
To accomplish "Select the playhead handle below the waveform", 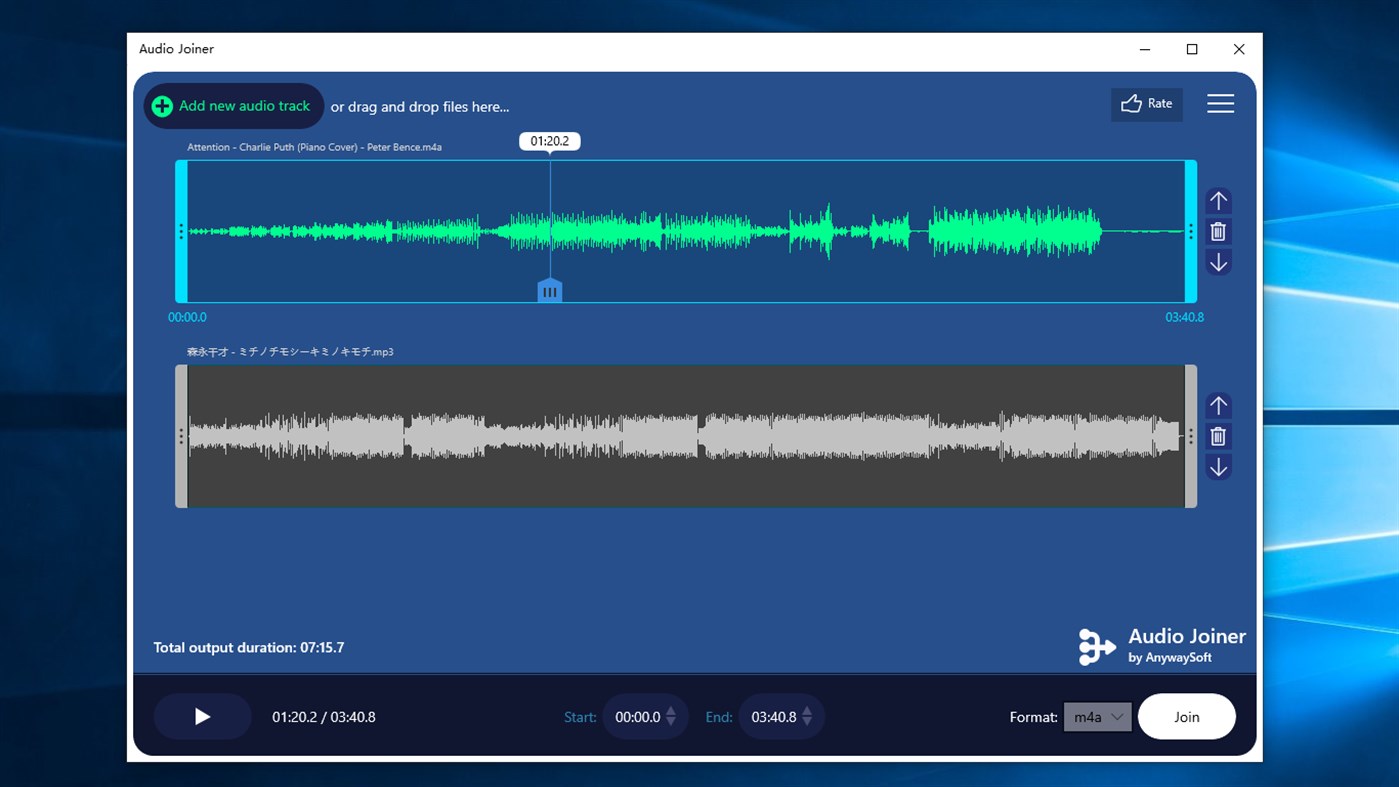I will point(549,290).
